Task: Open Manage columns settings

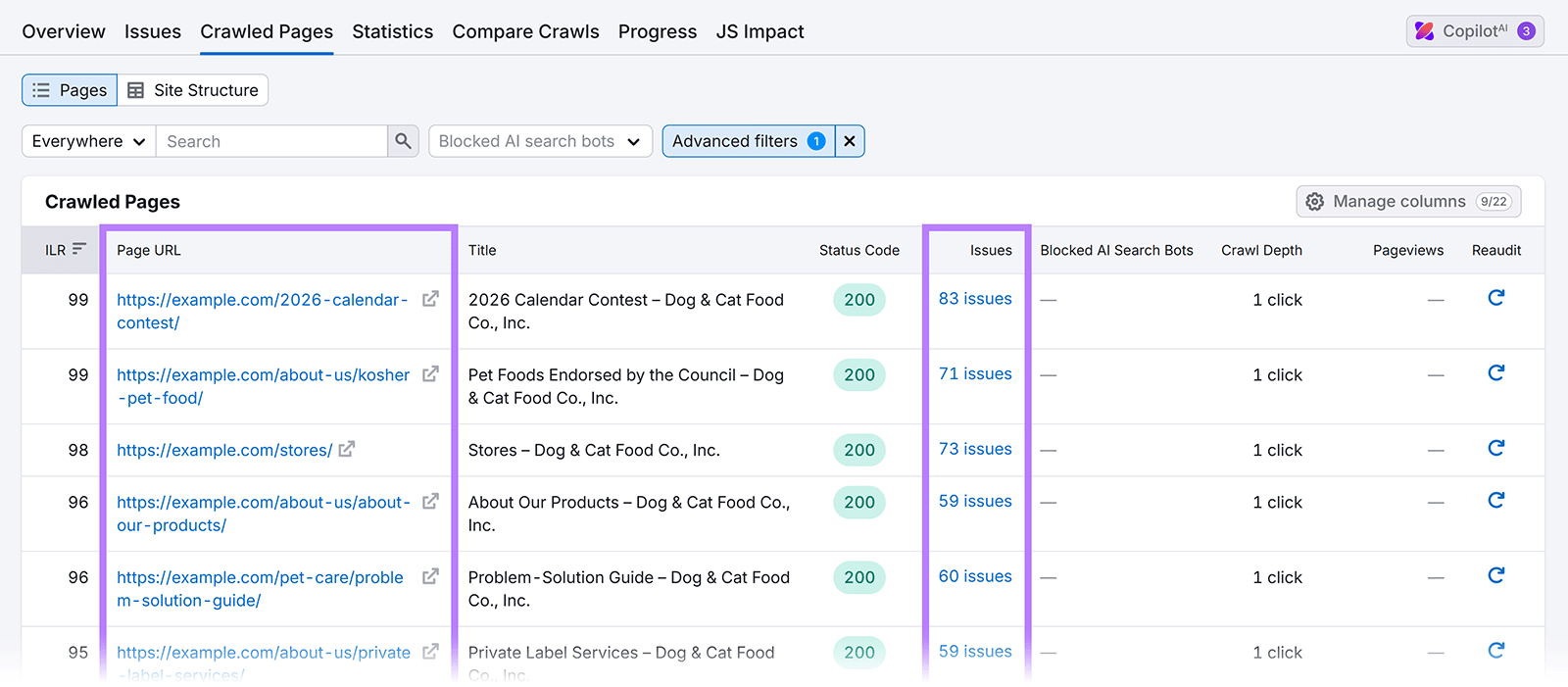Action: pos(1408,202)
